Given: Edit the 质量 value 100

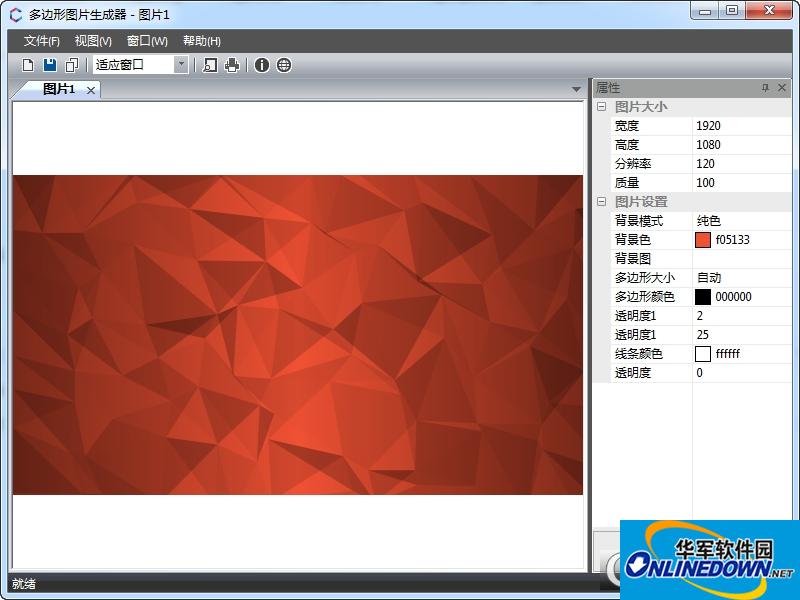Looking at the screenshot, I should point(742,183).
